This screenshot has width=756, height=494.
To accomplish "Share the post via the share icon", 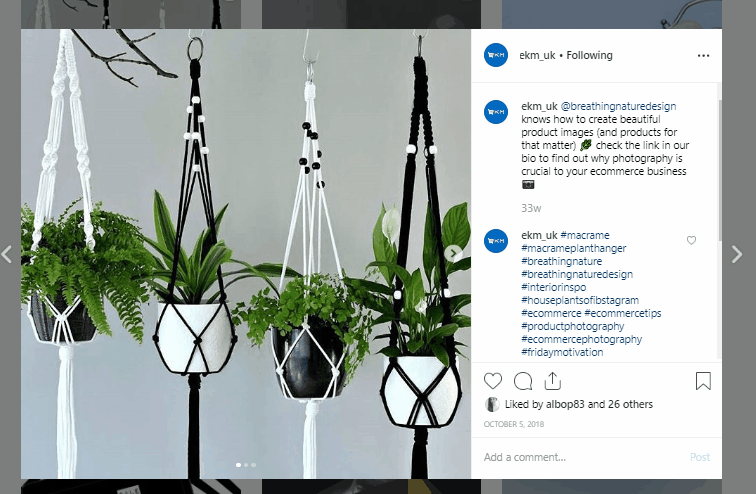I will (553, 381).
